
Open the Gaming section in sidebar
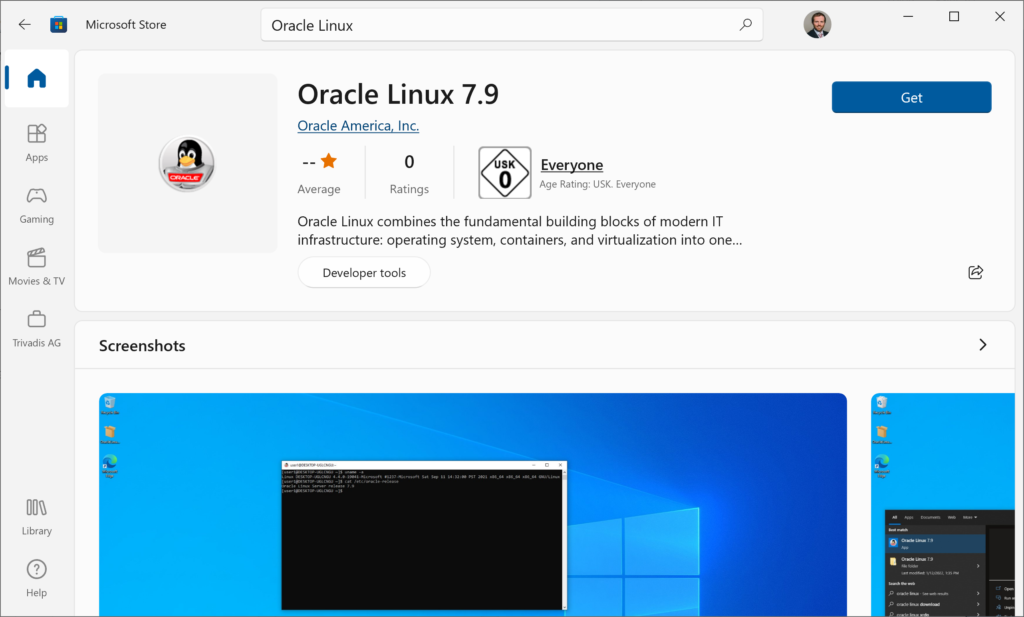pyautogui.click(x=37, y=205)
